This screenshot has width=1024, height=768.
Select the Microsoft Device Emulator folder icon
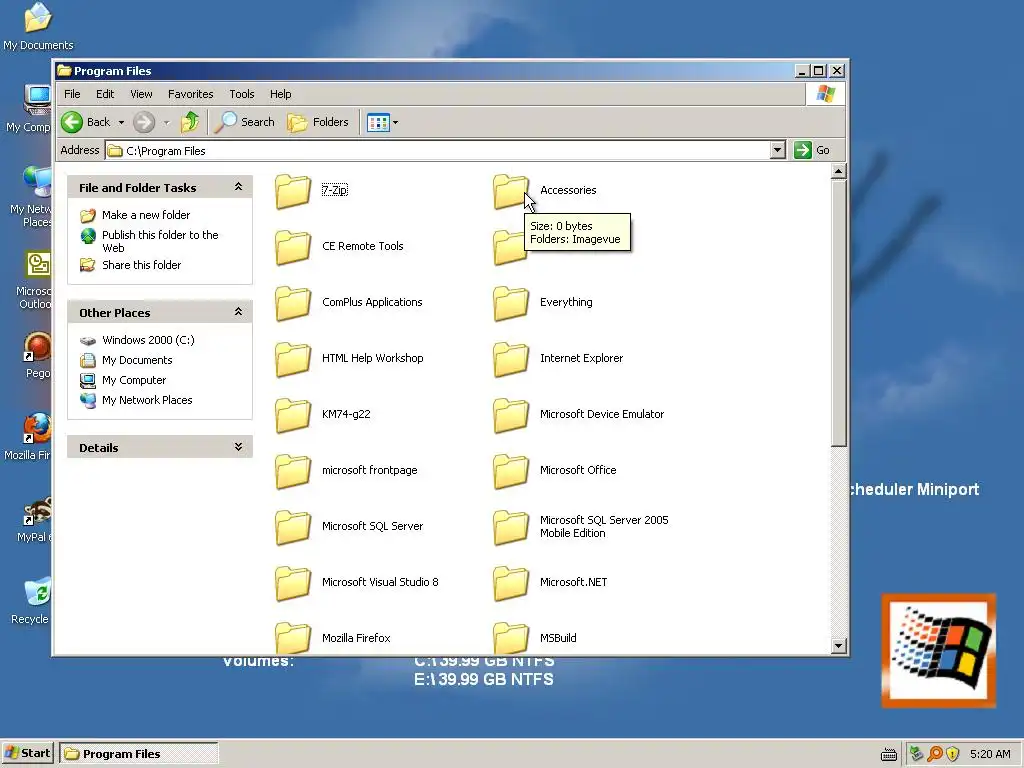tap(511, 415)
